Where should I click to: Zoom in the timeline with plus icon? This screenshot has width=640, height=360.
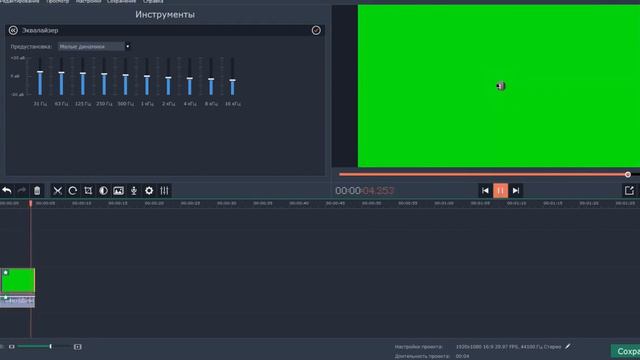click(x=78, y=347)
